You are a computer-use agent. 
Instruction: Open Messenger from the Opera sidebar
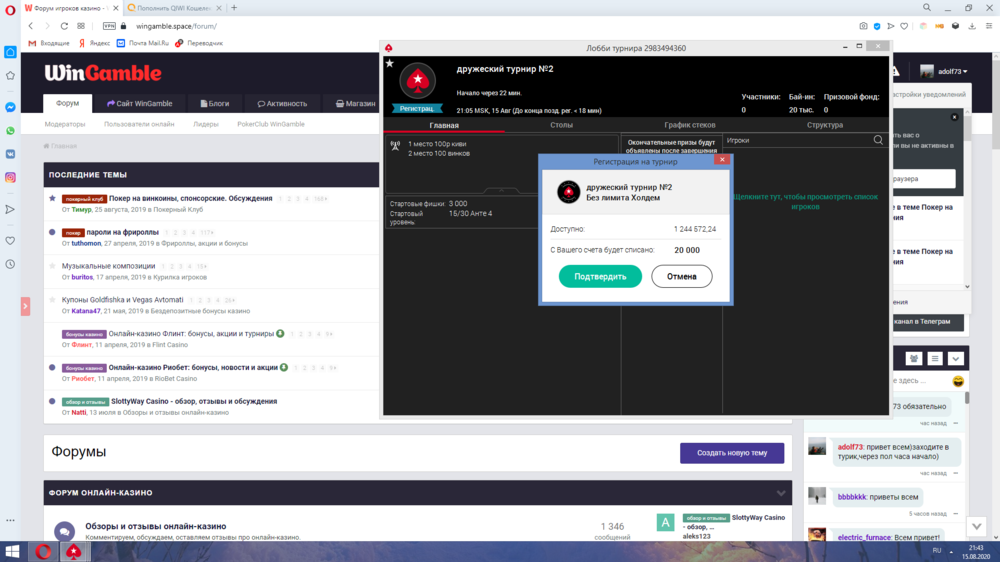(x=10, y=107)
